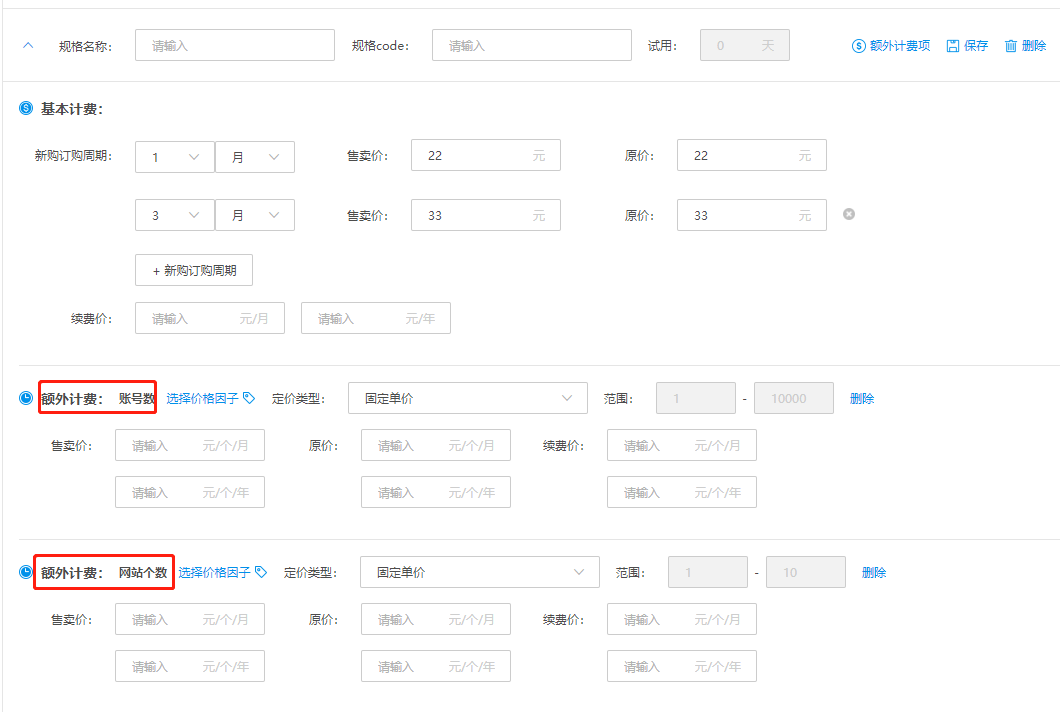Open 定价类型 dropdown for 网站个数
Viewport: 1060px width, 712px height.
[x=479, y=572]
